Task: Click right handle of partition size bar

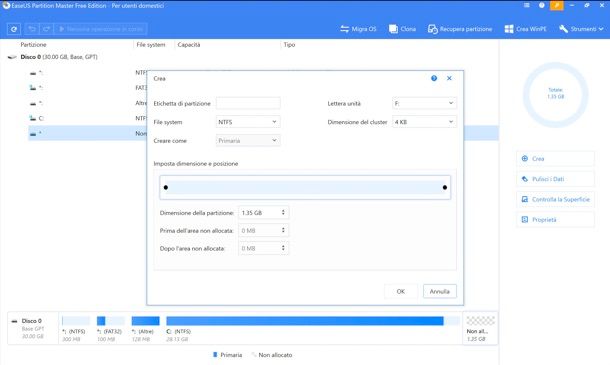Action: click(445, 188)
